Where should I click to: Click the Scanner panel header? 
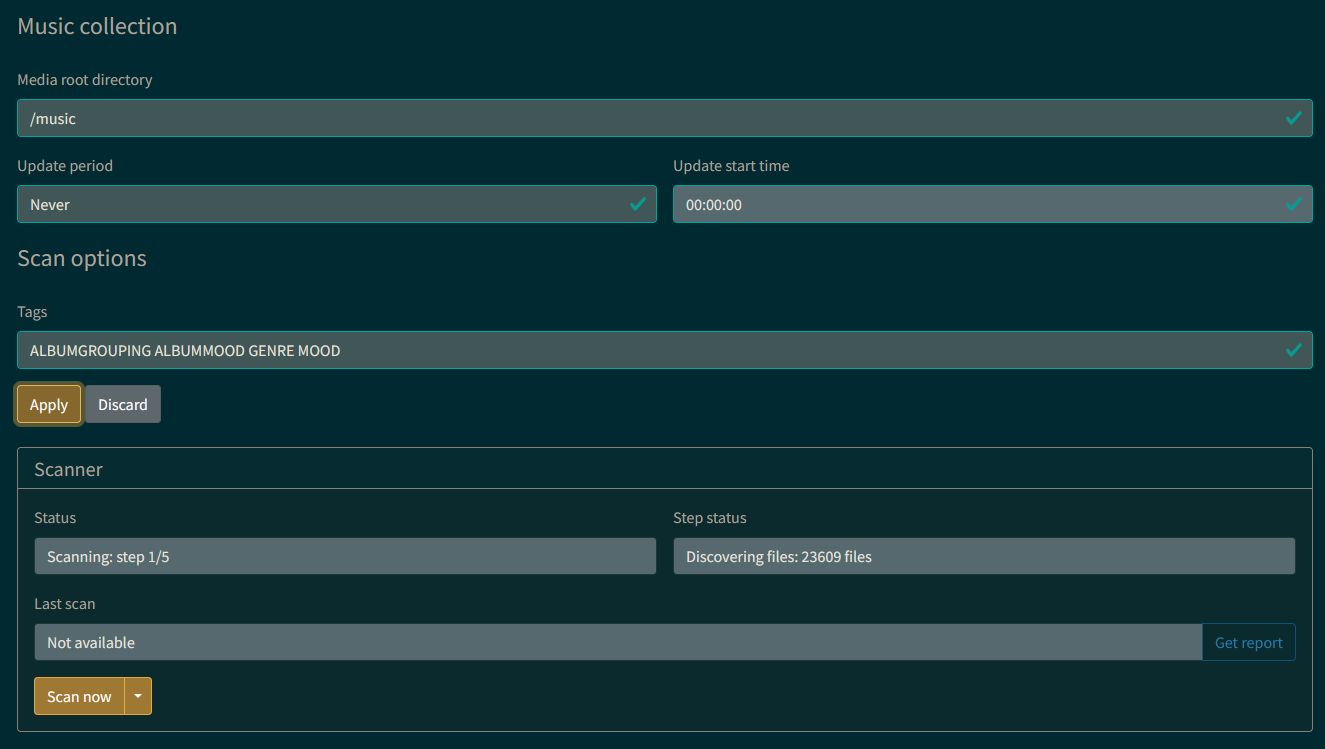coord(69,469)
